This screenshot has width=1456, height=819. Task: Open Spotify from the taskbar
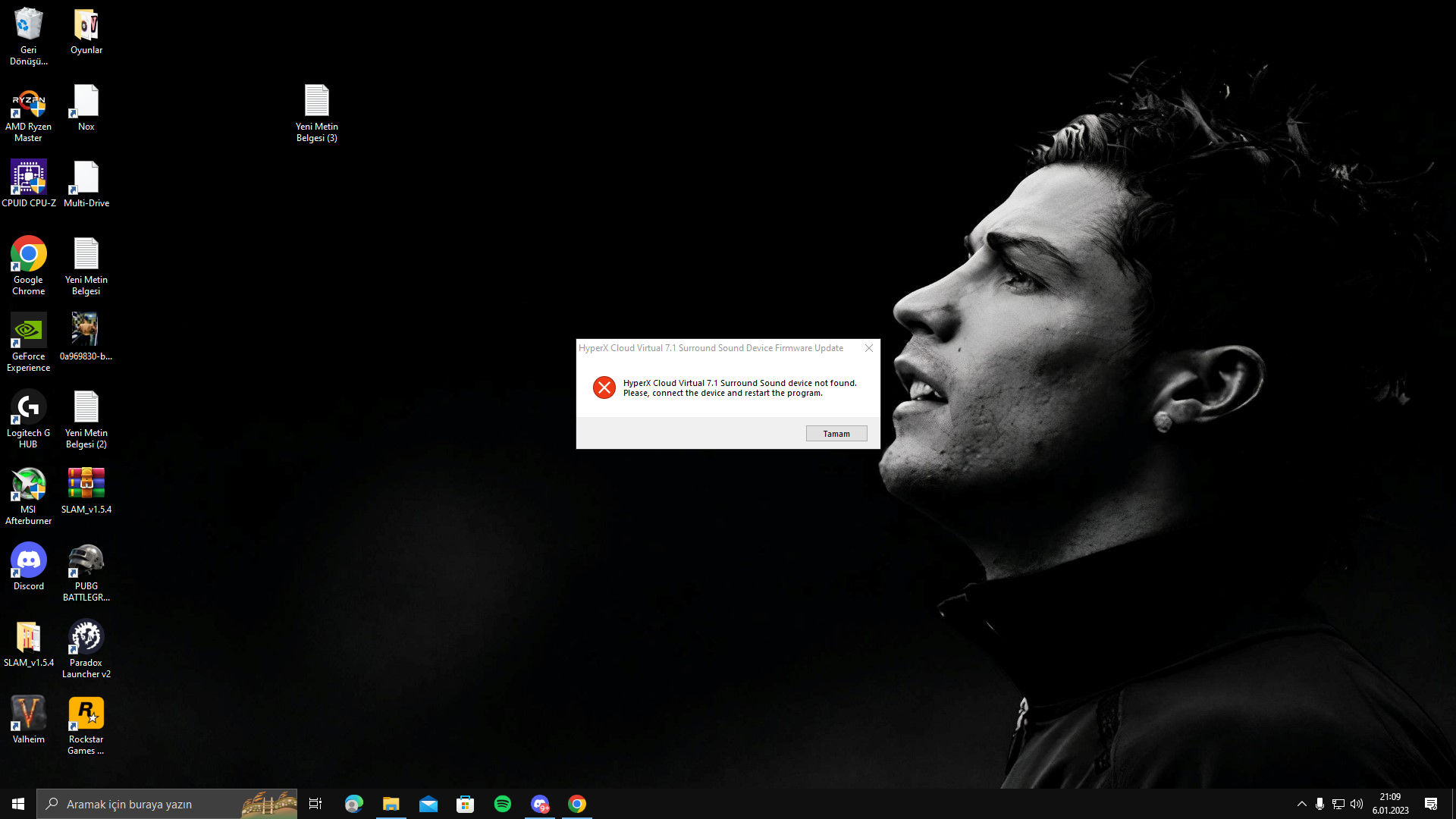click(x=503, y=804)
